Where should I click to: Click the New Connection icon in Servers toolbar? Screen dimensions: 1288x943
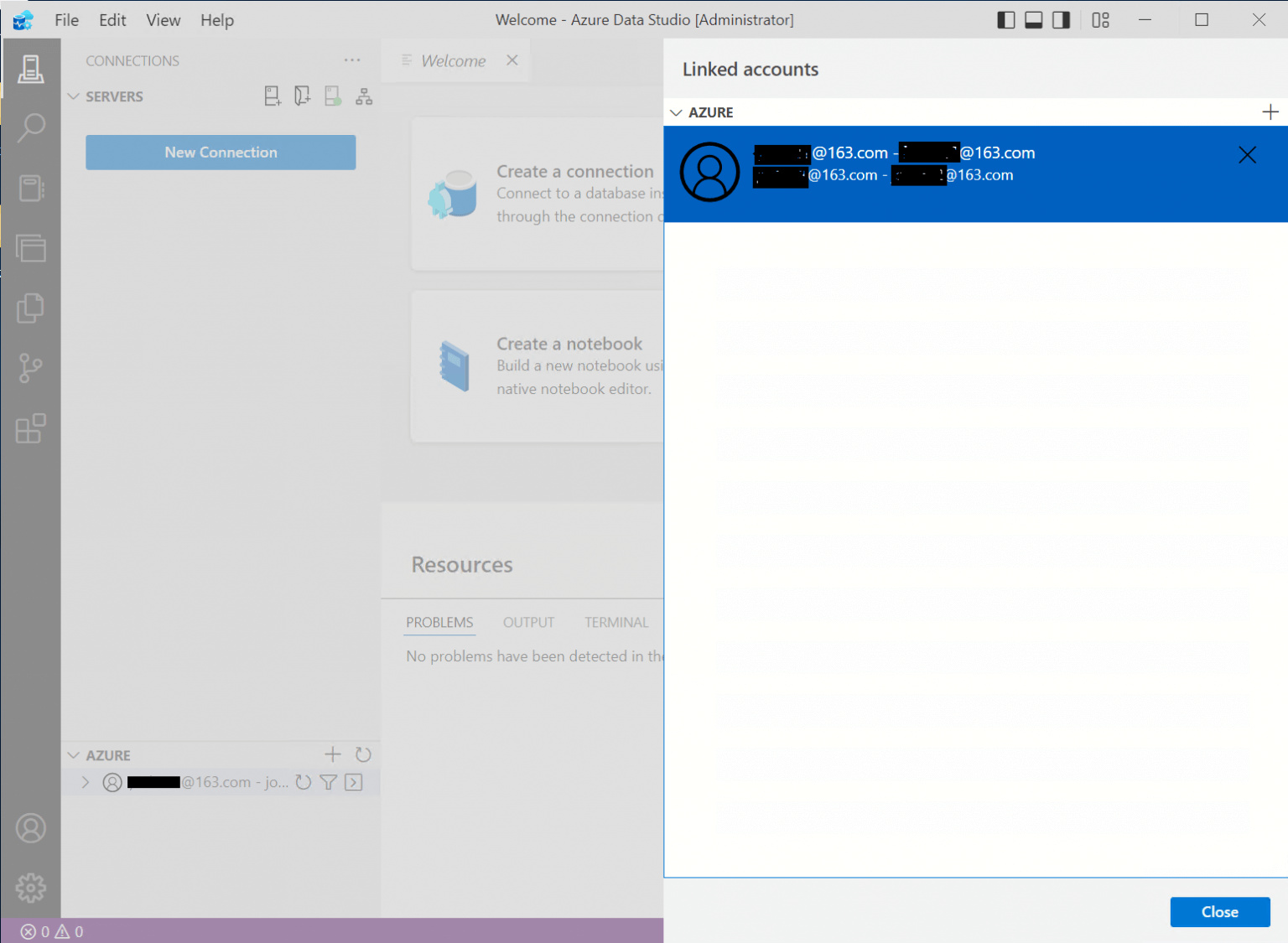click(273, 96)
